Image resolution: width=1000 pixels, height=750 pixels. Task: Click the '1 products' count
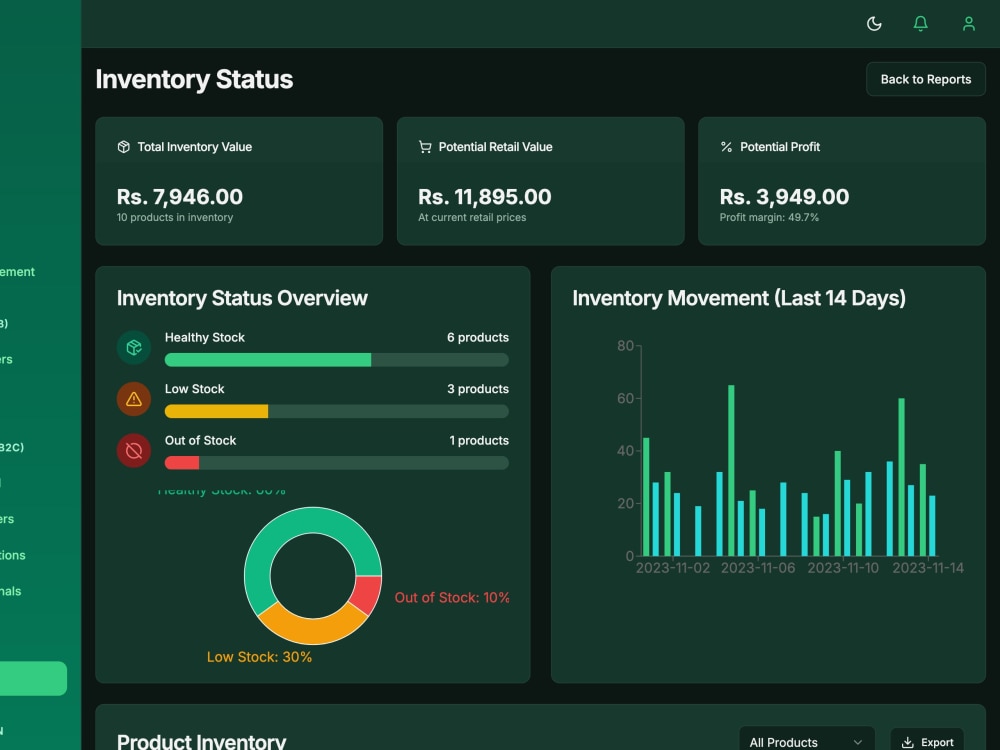click(x=479, y=441)
